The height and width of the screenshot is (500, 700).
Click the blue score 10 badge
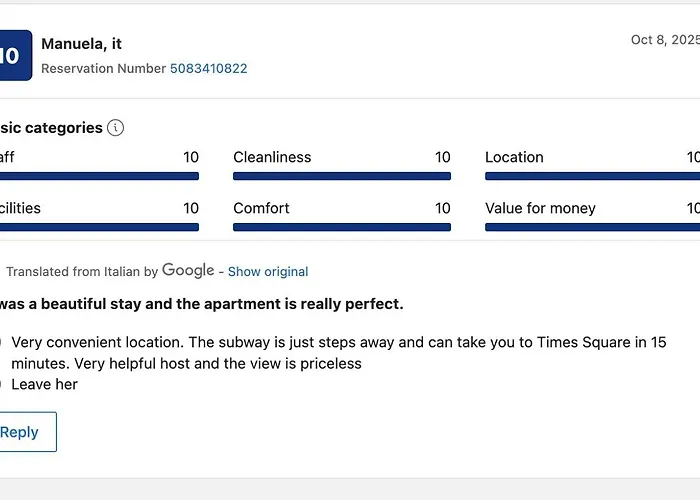pyautogui.click(x=16, y=55)
